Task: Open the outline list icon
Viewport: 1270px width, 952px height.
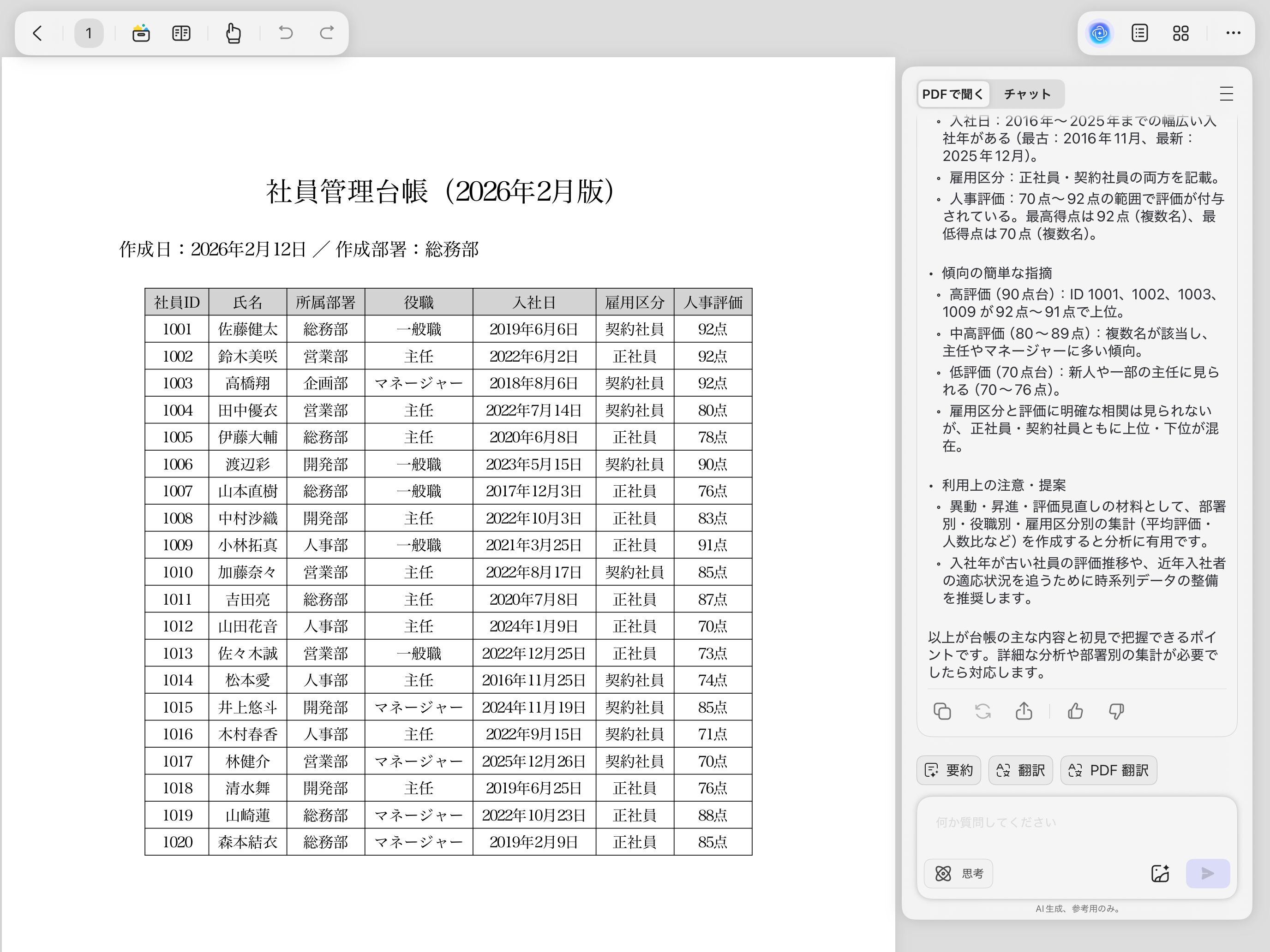Action: pyautogui.click(x=1139, y=33)
